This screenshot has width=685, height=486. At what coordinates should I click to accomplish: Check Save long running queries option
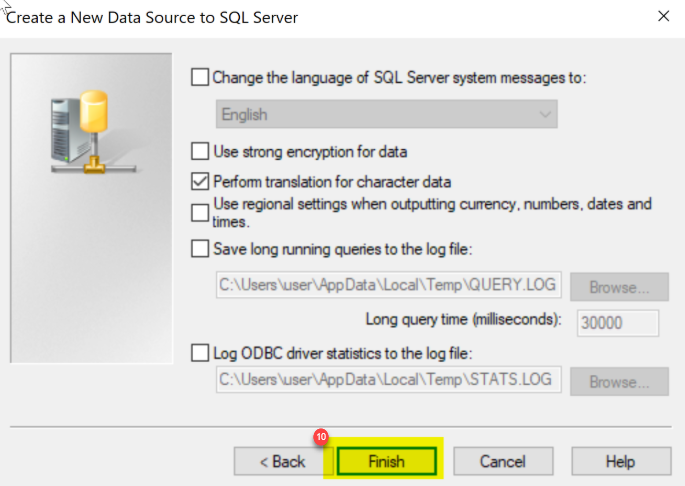pyautogui.click(x=200, y=249)
